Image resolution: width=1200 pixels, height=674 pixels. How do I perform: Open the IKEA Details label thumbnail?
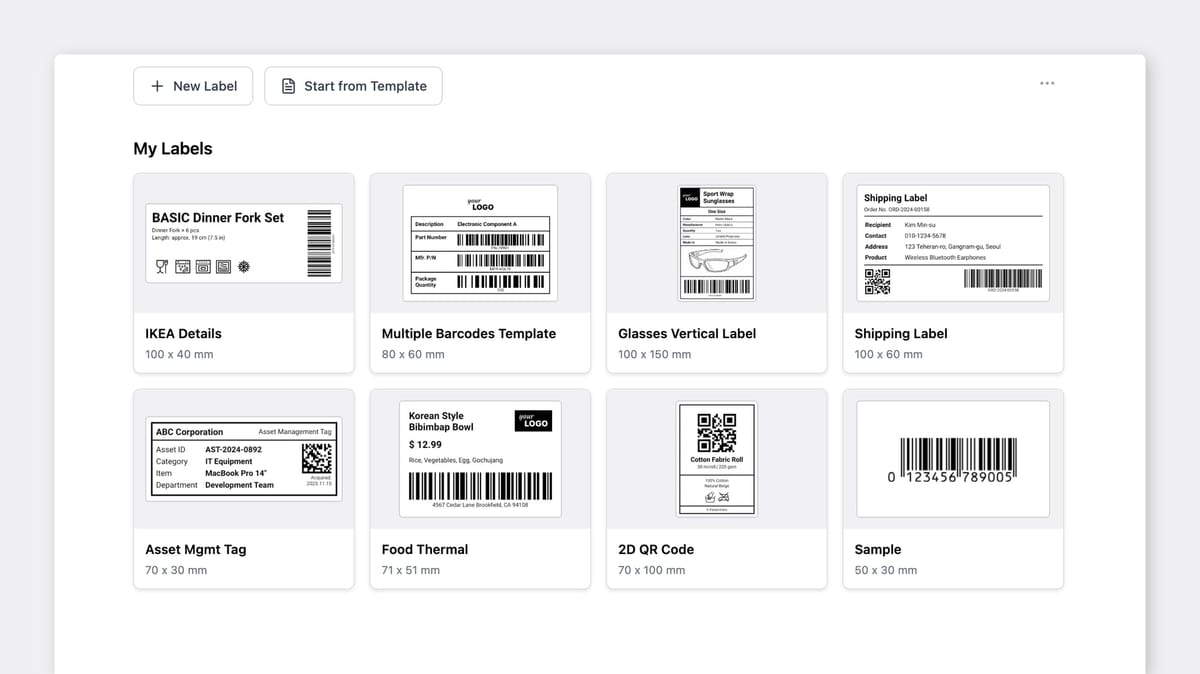(244, 243)
